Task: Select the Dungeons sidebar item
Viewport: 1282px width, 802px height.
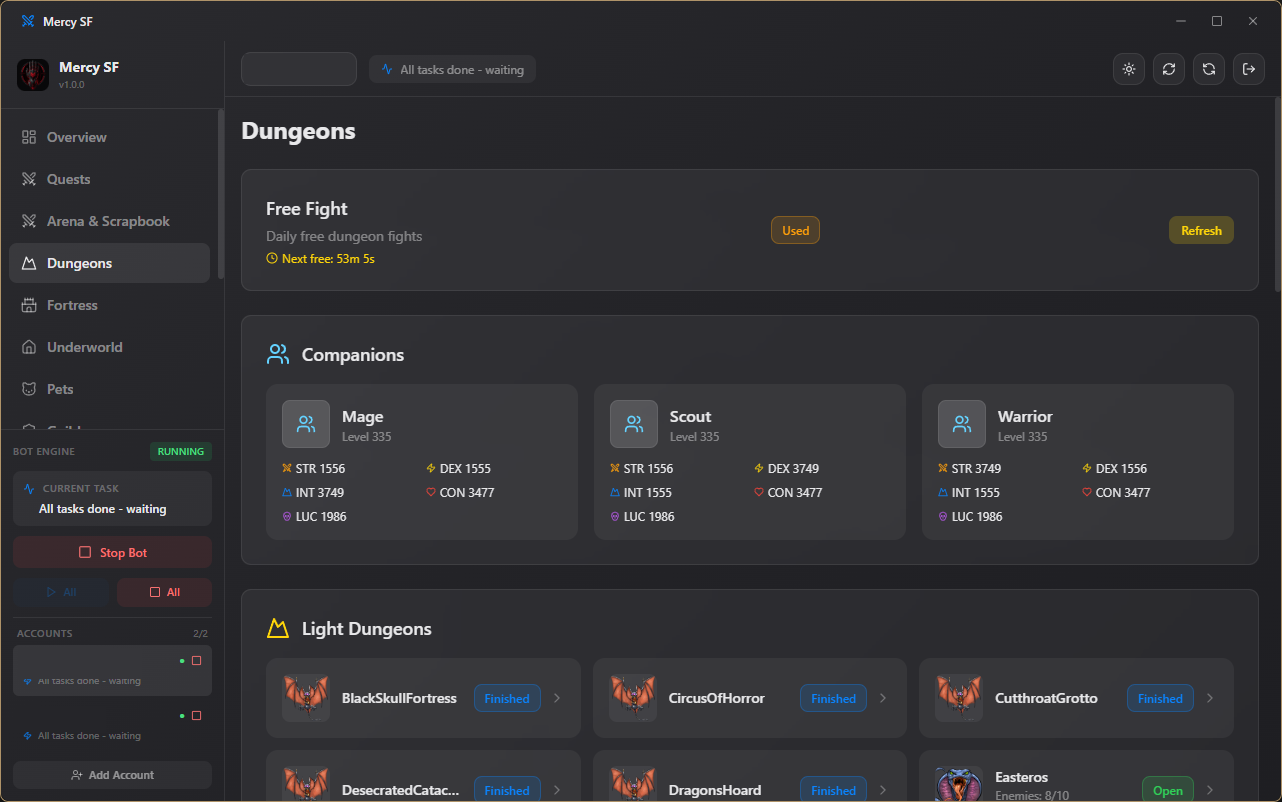Action: (109, 263)
